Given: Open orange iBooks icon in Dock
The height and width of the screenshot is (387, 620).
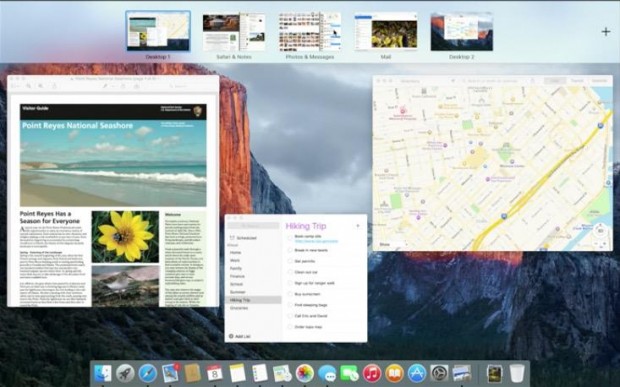Looking at the screenshot, I should click(394, 373).
